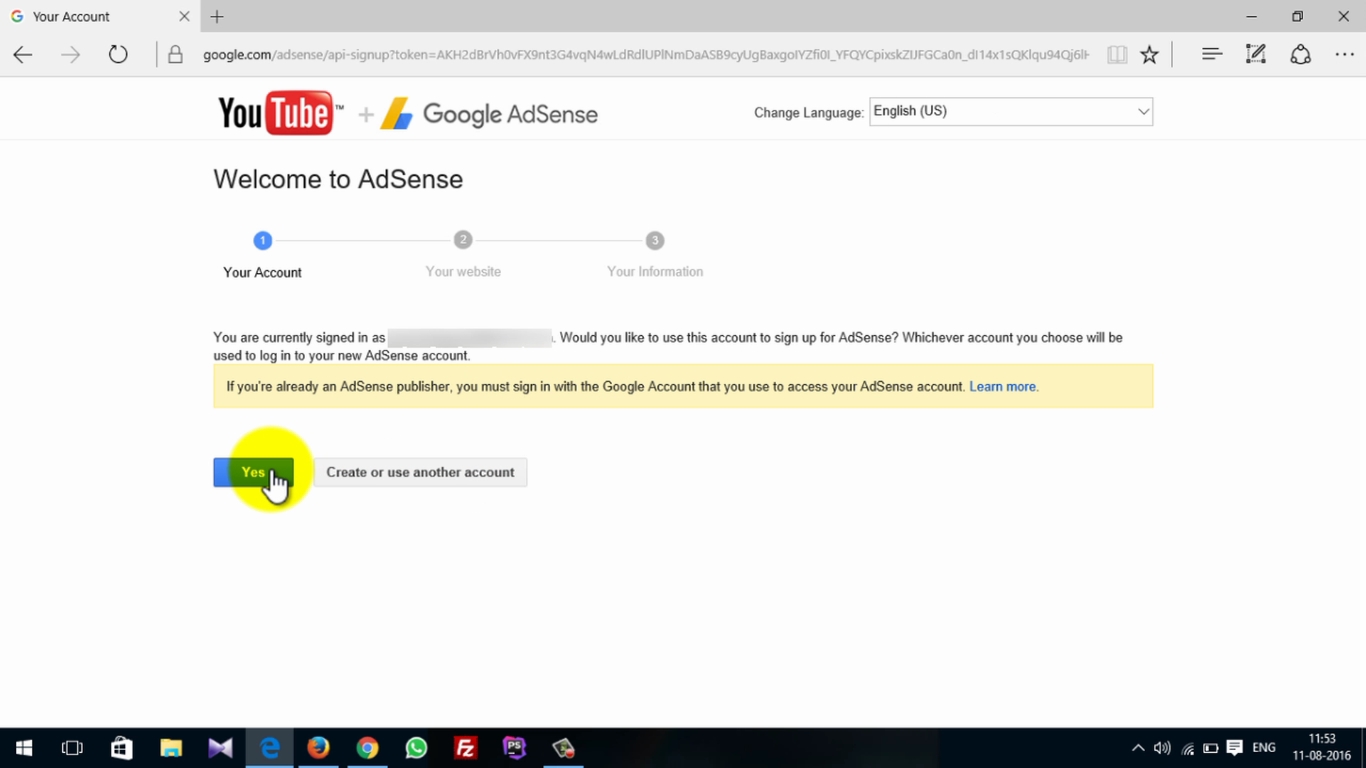
Task: Refresh the AdSense signup page
Action: pyautogui.click(x=118, y=55)
